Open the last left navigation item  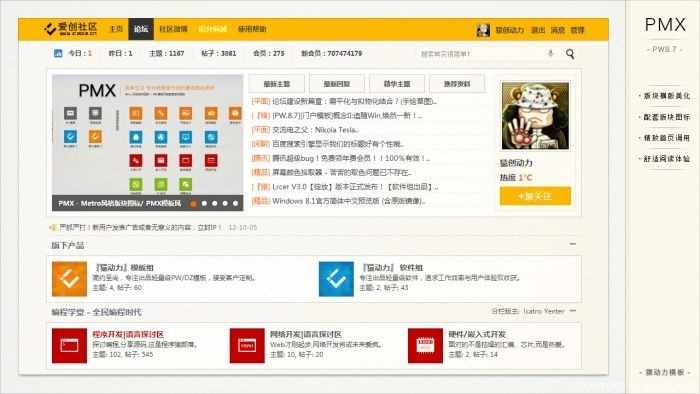tap(252, 29)
